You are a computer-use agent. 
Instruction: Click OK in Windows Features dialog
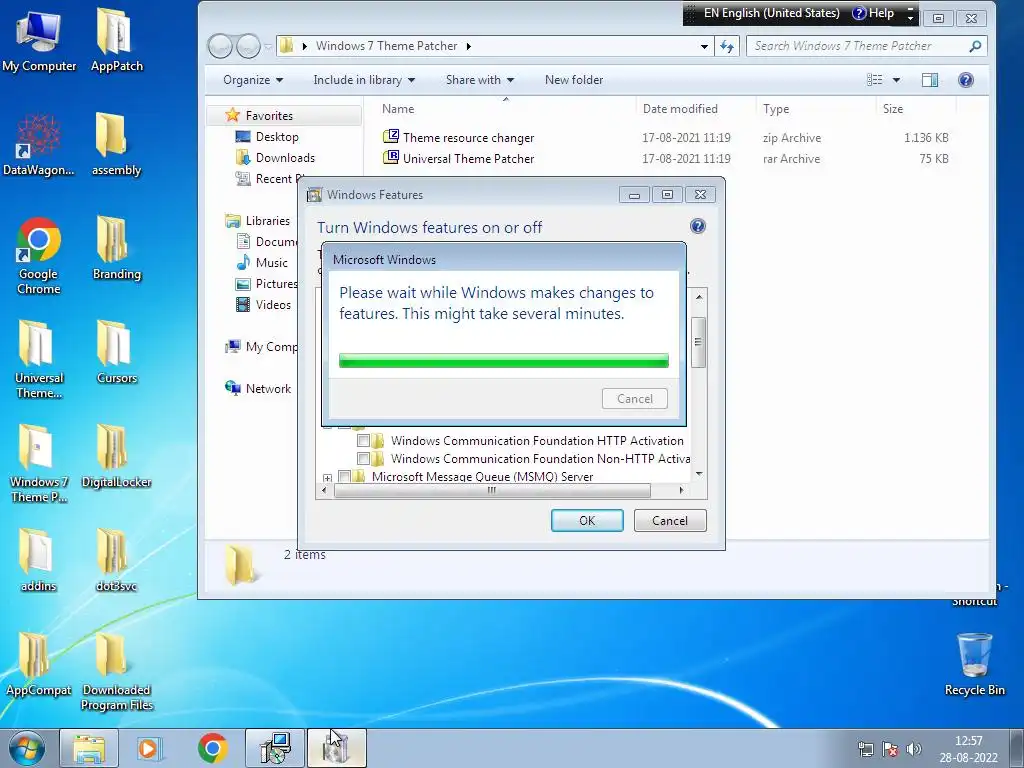pos(587,520)
